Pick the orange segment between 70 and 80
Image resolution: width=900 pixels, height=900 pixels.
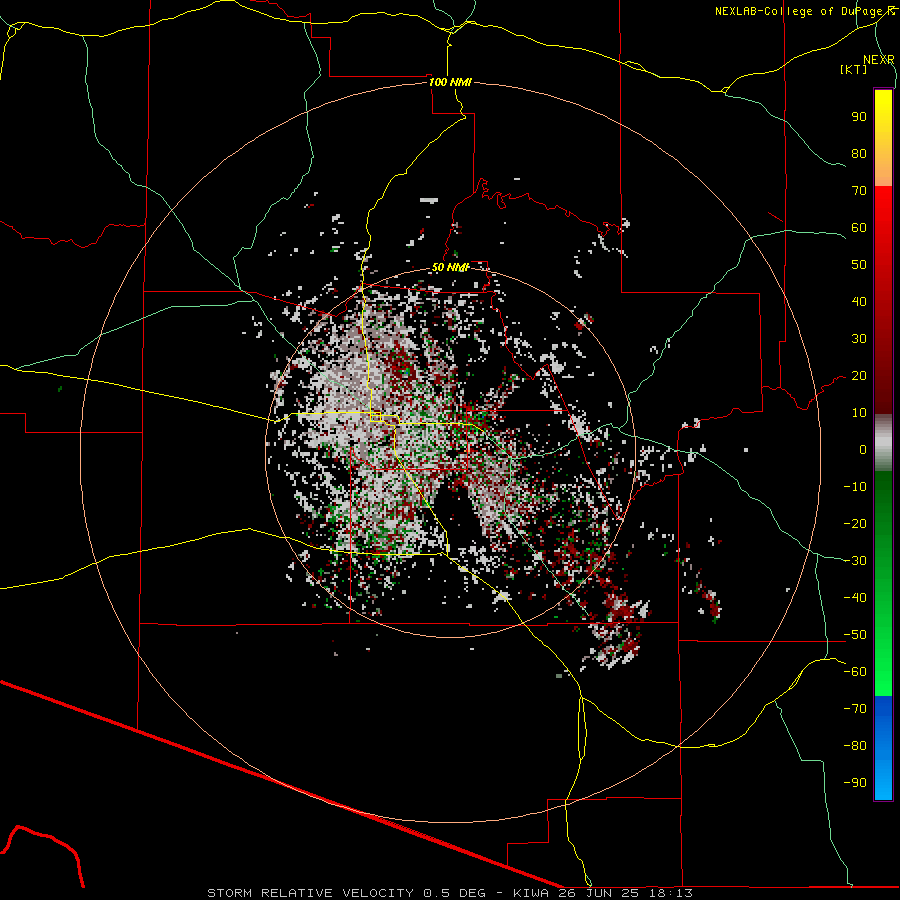point(883,171)
